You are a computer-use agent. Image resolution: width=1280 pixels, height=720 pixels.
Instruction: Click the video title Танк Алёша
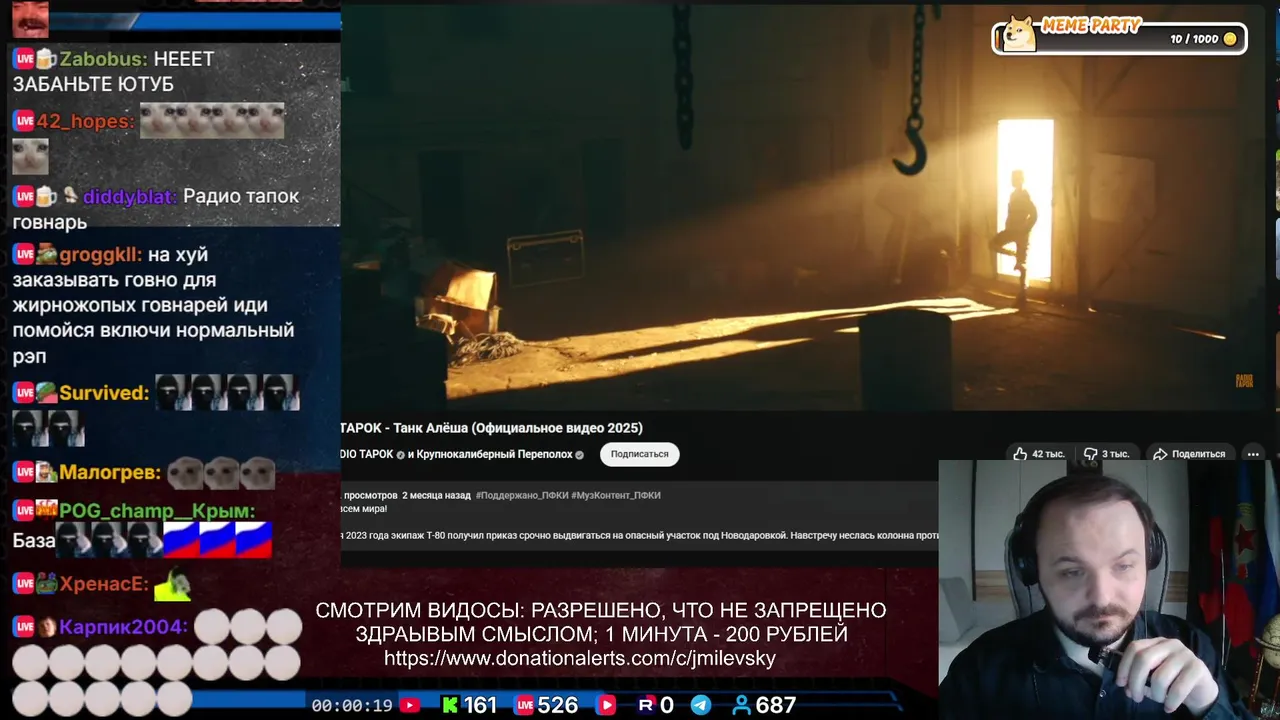tap(492, 428)
